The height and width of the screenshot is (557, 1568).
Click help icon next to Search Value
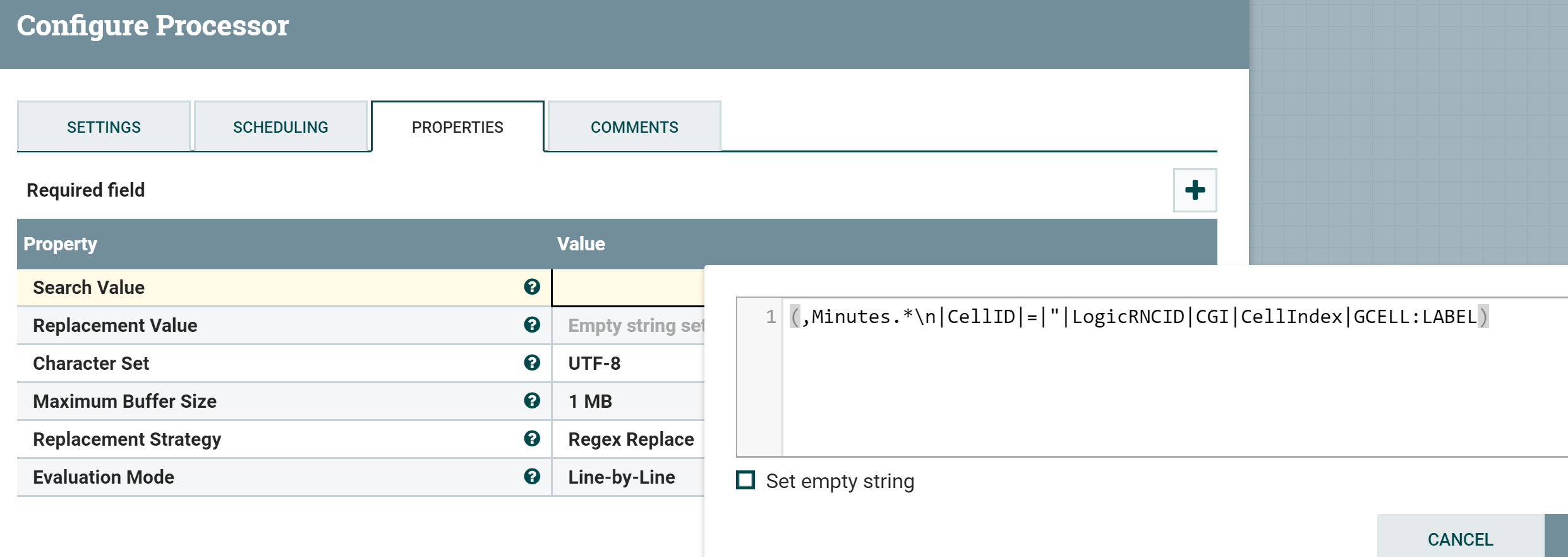[x=532, y=287]
